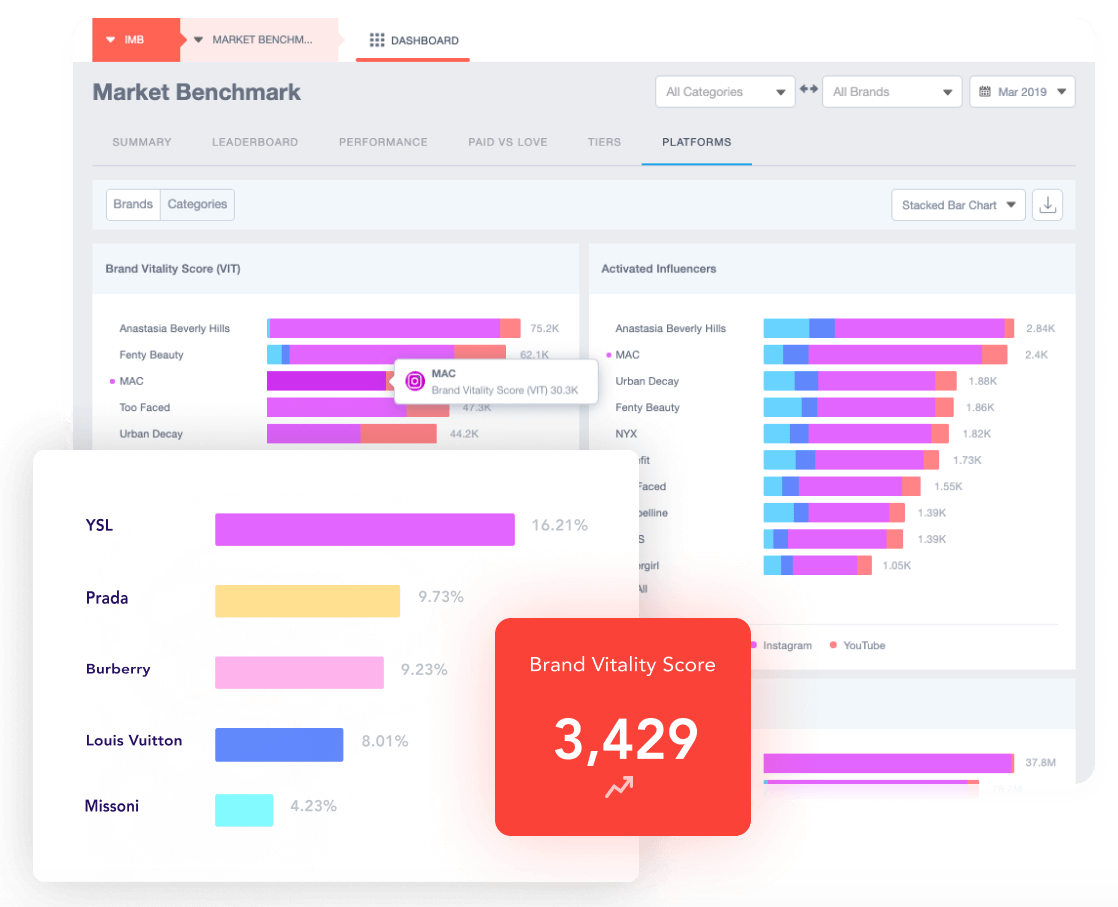The image size is (1118, 907).
Task: Click the purple YSL 16.21% bar
Action: click(365, 529)
